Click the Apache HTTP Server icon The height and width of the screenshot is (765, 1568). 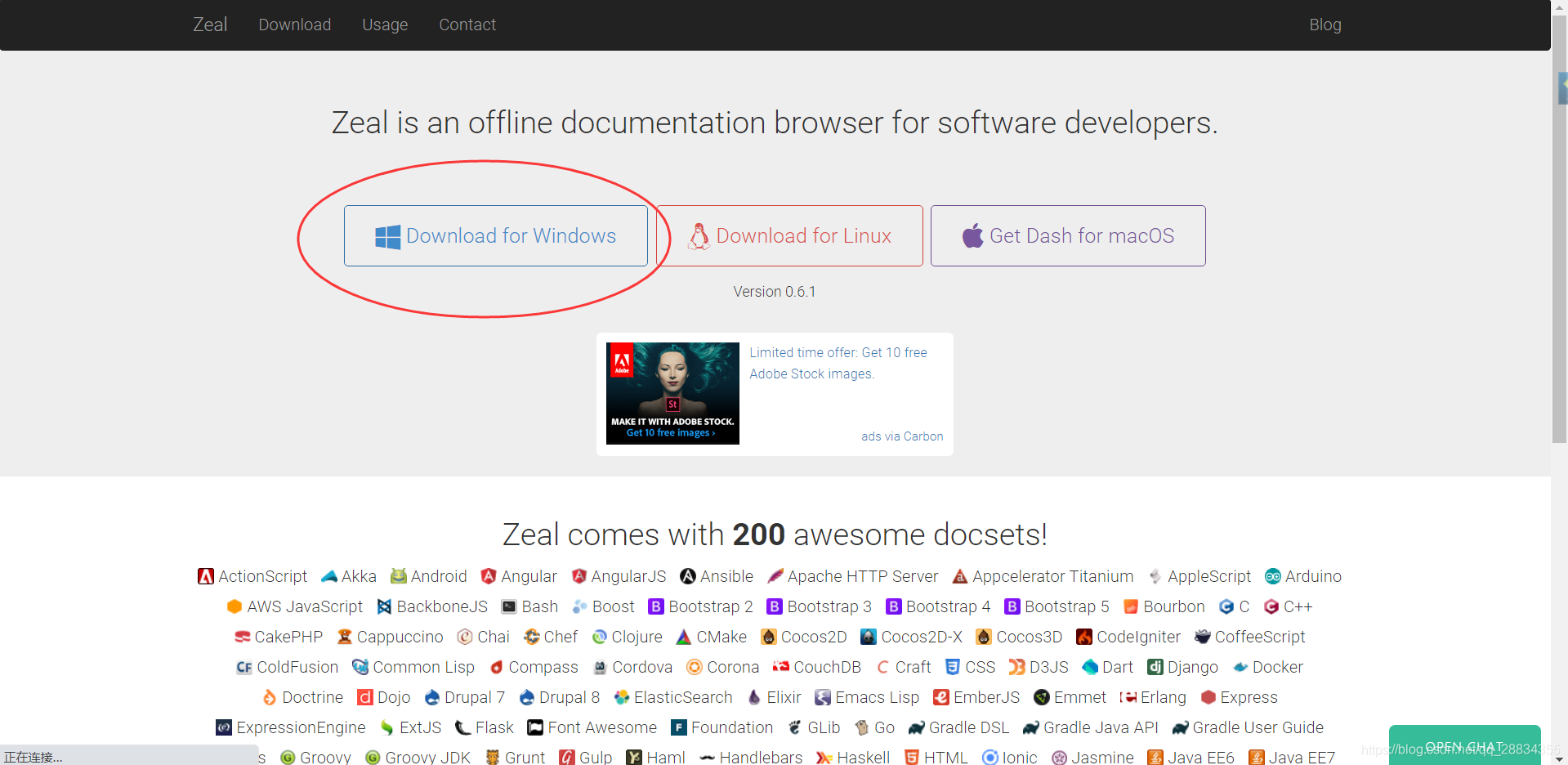click(x=775, y=576)
